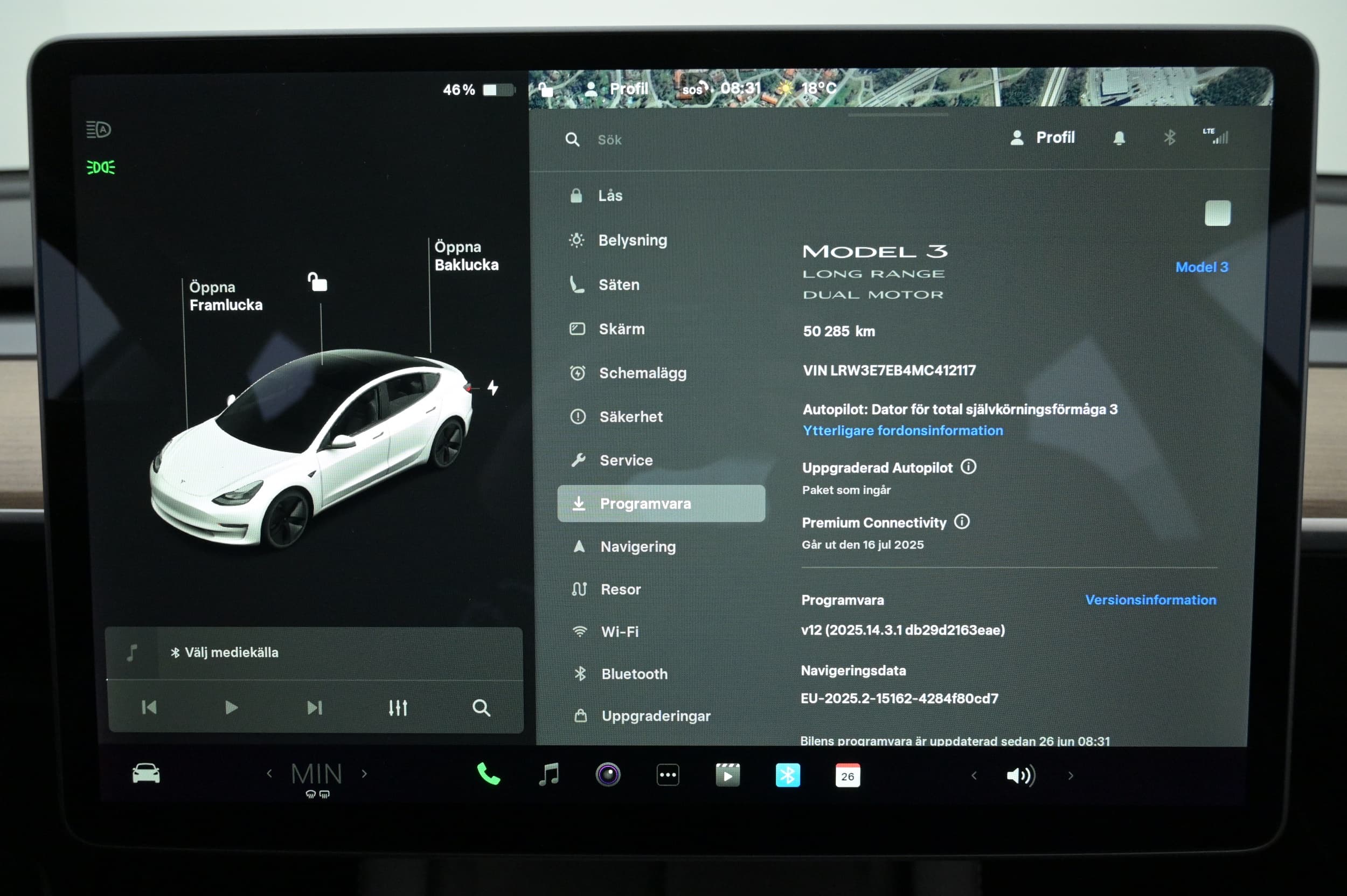1347x896 pixels.
Task: Tap the SOS icon in status bar
Action: pos(696,89)
